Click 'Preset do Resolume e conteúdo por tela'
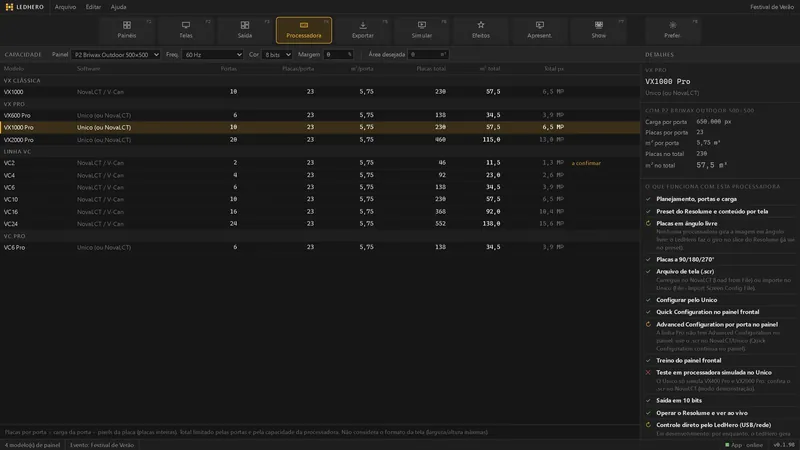This screenshot has height=450, width=800. pyautogui.click(x=712, y=211)
